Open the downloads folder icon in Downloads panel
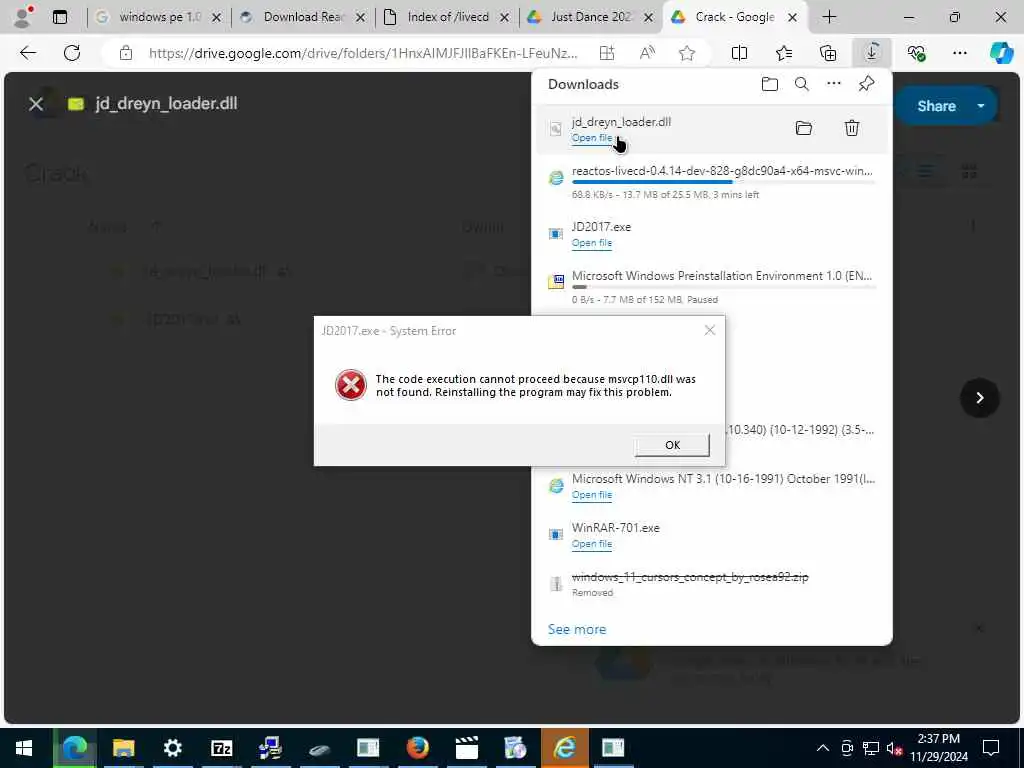The height and width of the screenshot is (768, 1024). 770,84
